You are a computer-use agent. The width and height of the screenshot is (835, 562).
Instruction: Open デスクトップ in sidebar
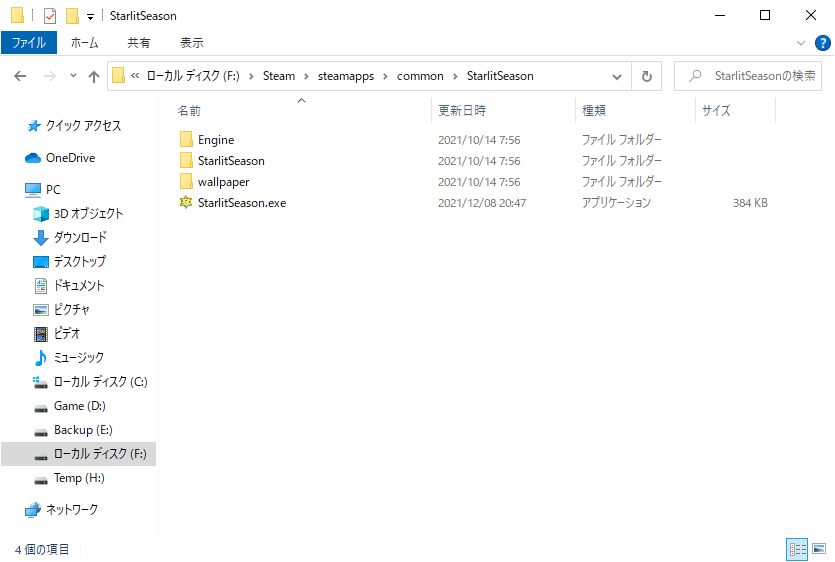coord(70,262)
